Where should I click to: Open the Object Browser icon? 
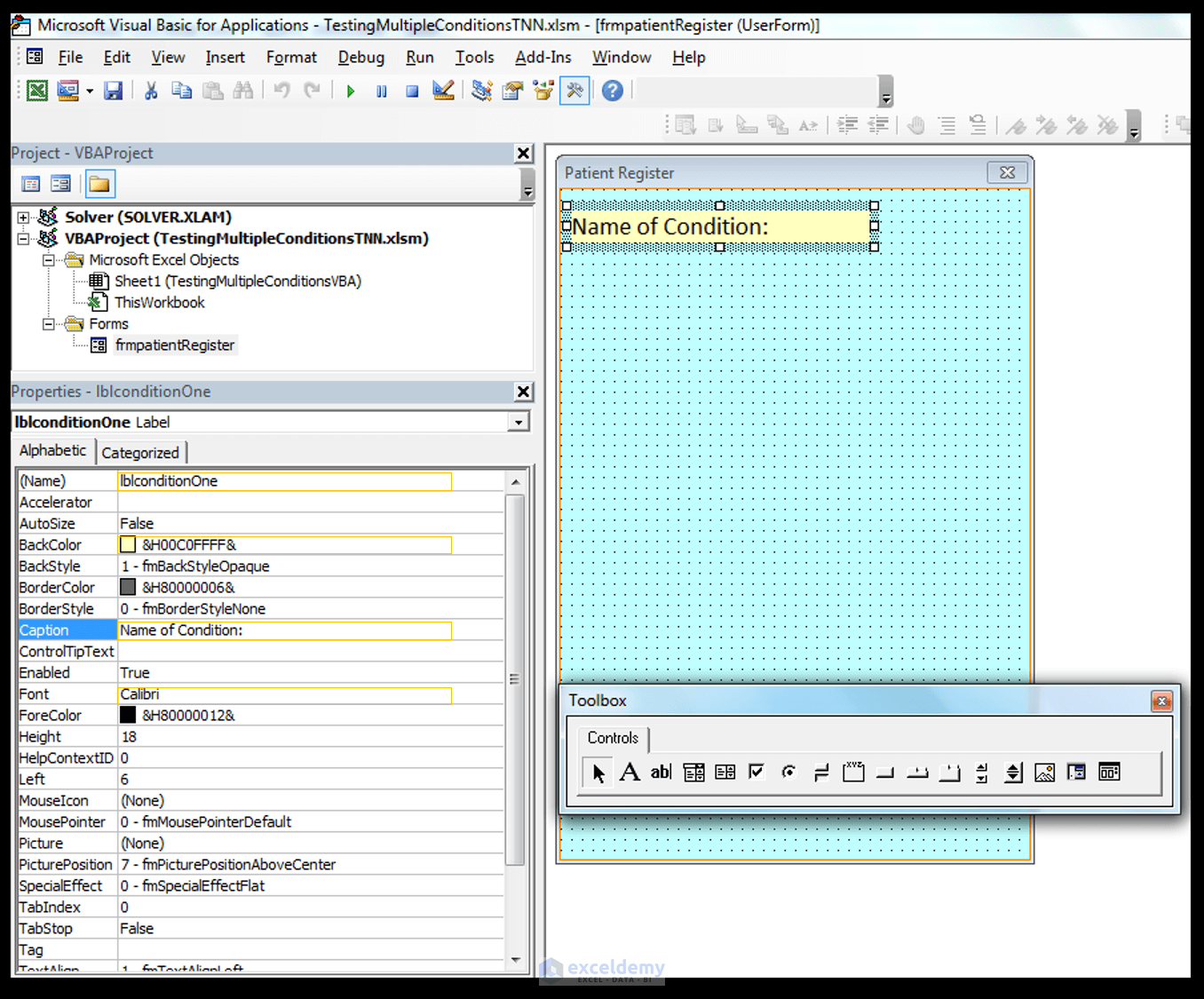543,91
